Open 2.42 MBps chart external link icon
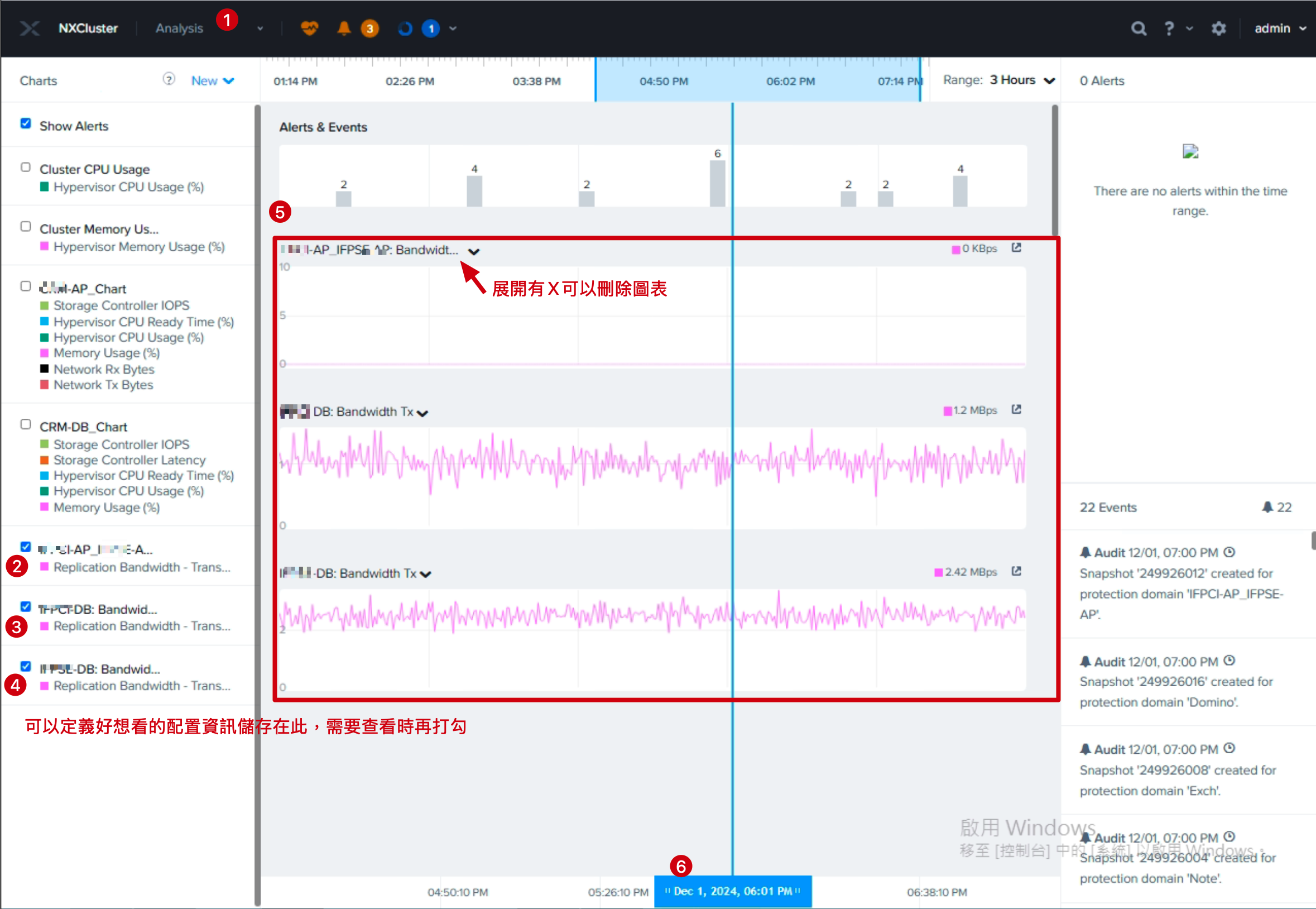Screen dimensions: 1316x909 point(1016,571)
